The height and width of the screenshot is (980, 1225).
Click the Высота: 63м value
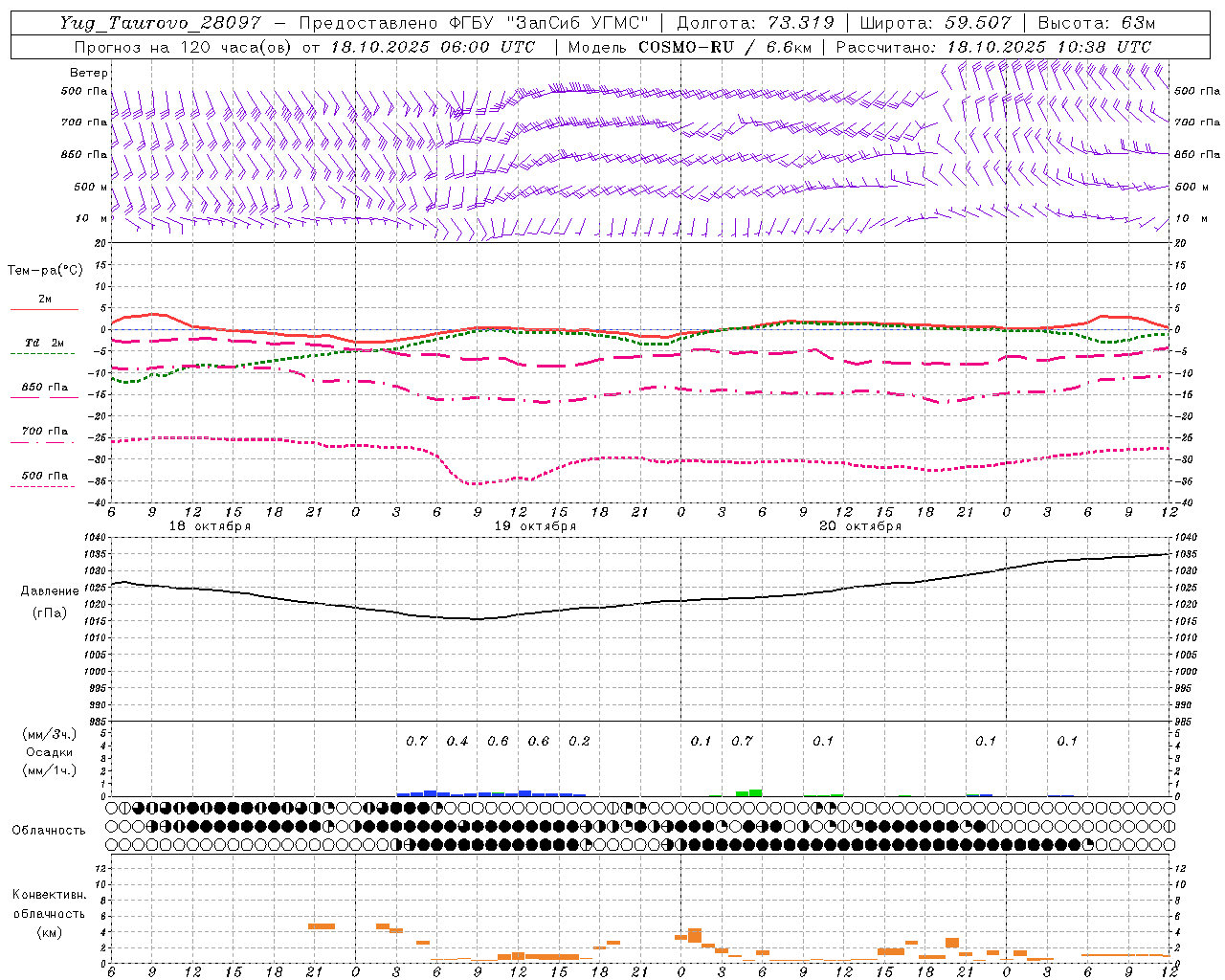point(1095,23)
